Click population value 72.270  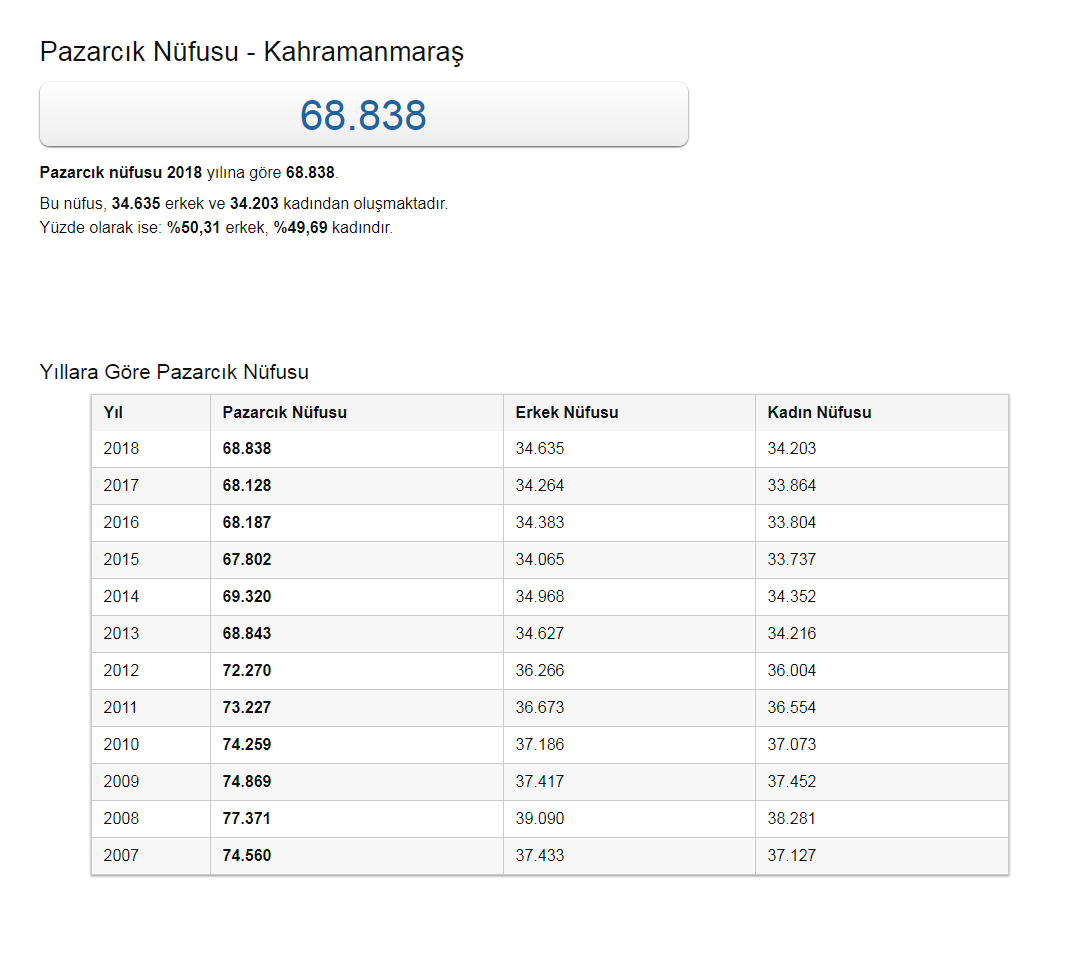pos(247,670)
